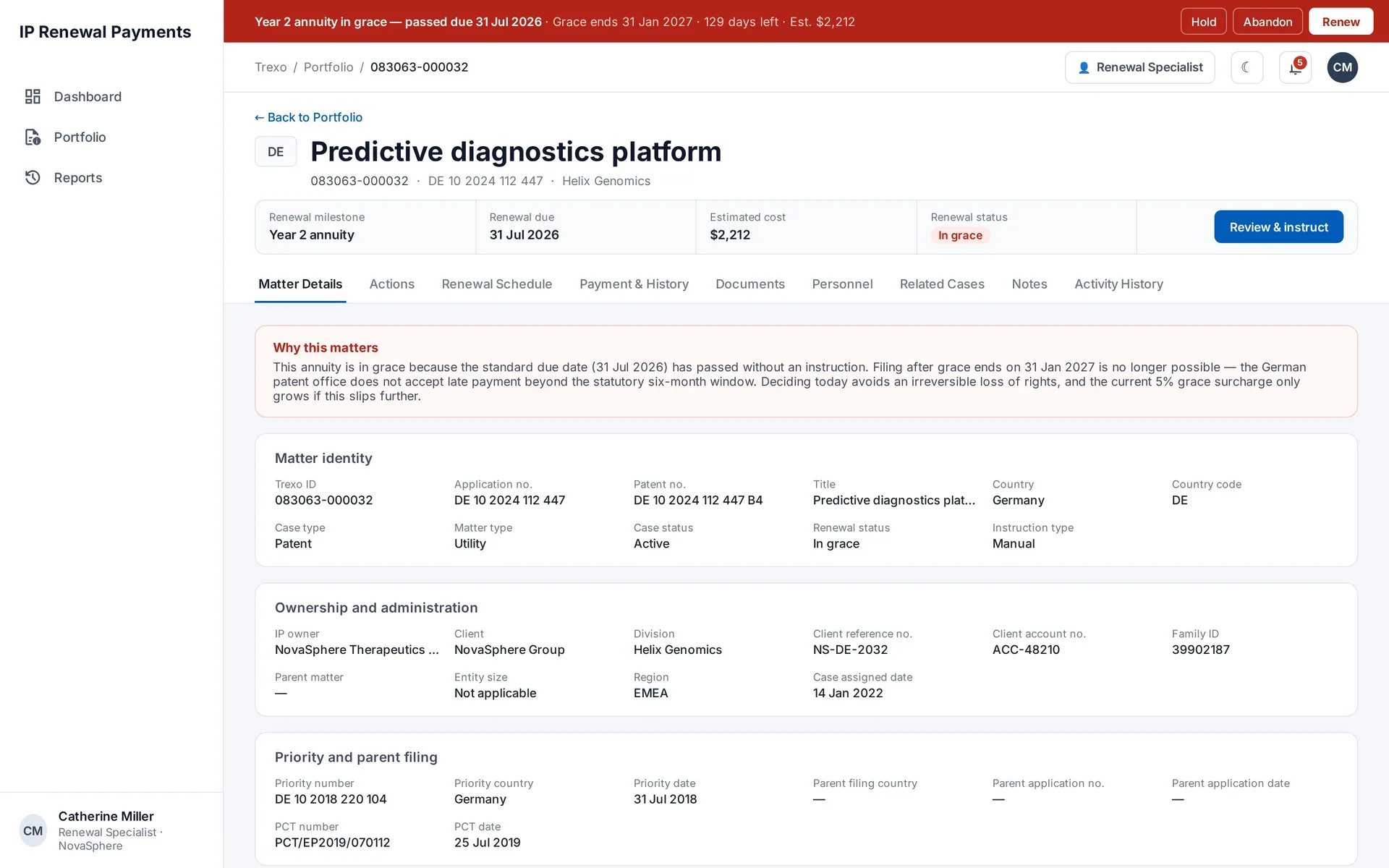Click the Renewal Specialist role button
Viewport: 1389px width, 868px height.
point(1139,67)
